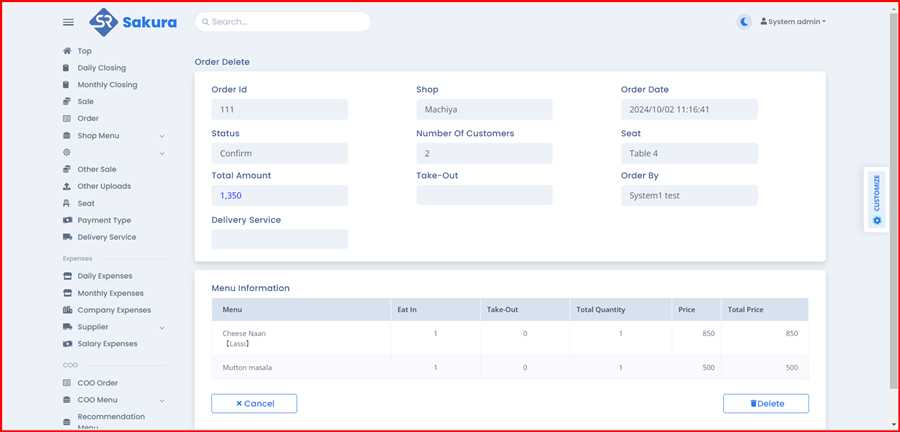Click the Other Uploads upload icon
This screenshot has width=900, height=432.
tap(67, 186)
